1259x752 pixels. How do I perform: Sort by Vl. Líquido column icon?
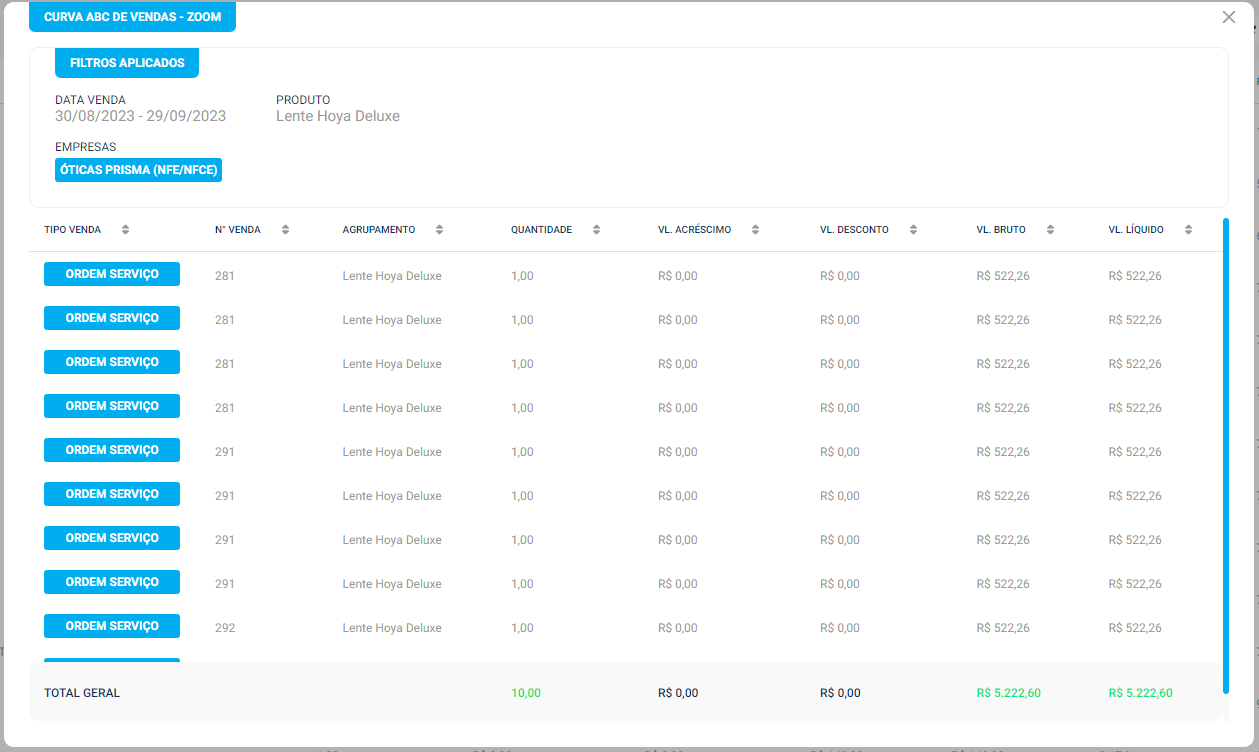click(1188, 230)
